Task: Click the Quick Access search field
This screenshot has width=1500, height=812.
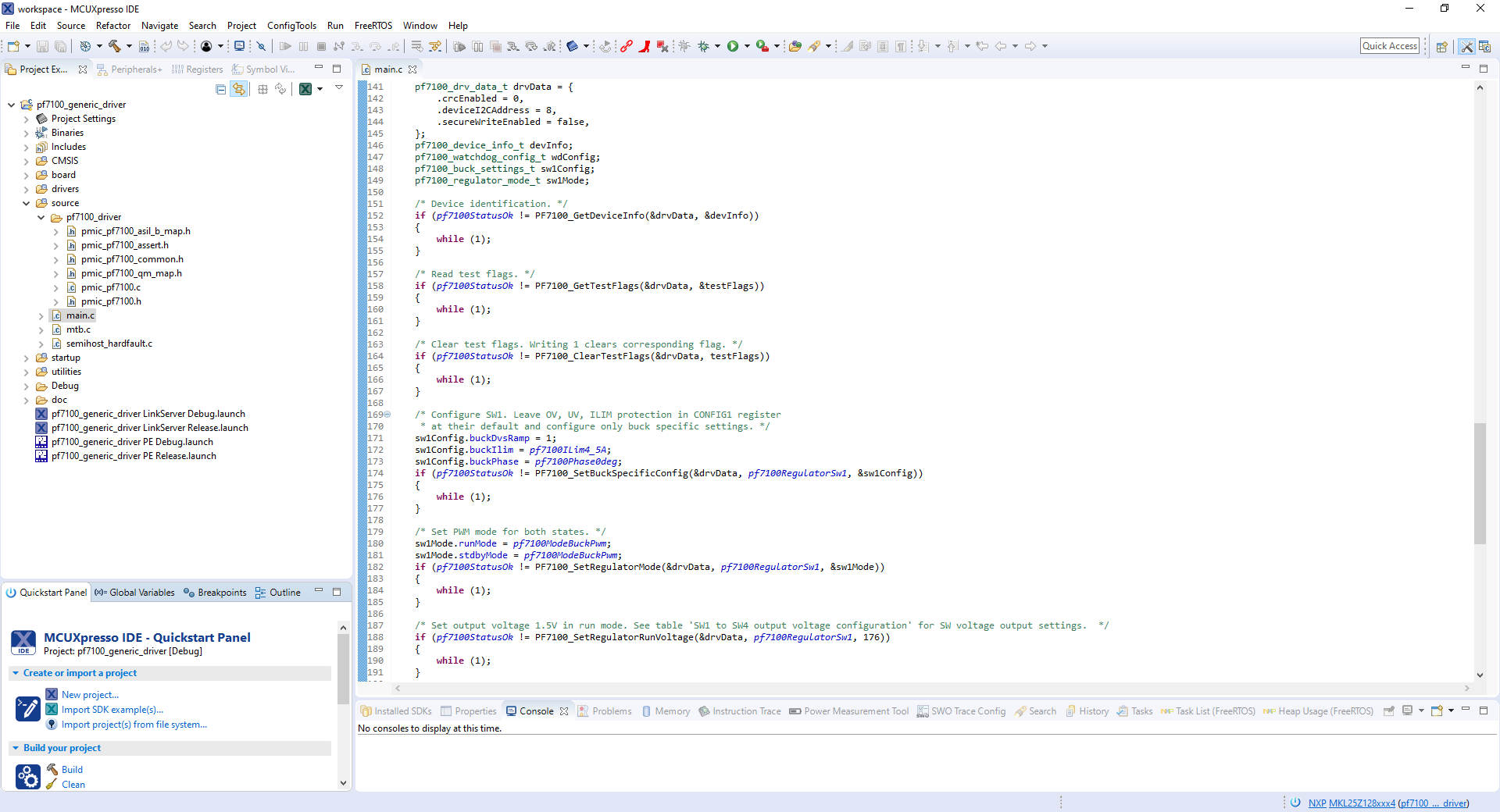Action: click(1389, 46)
